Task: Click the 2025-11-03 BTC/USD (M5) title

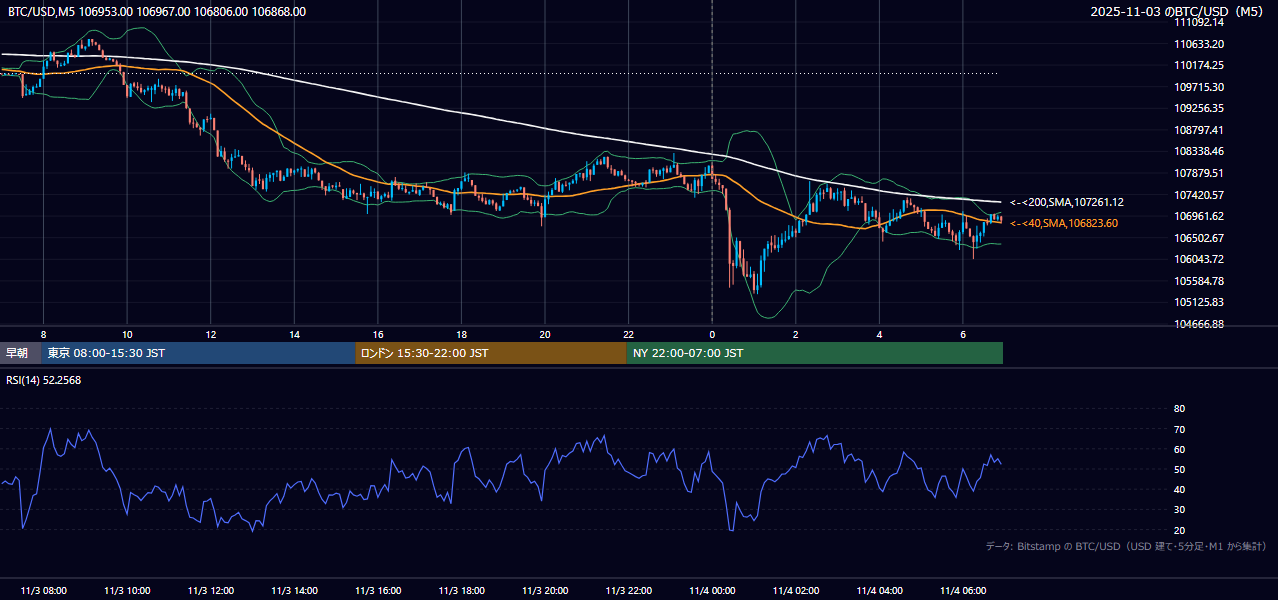Action: point(1178,12)
